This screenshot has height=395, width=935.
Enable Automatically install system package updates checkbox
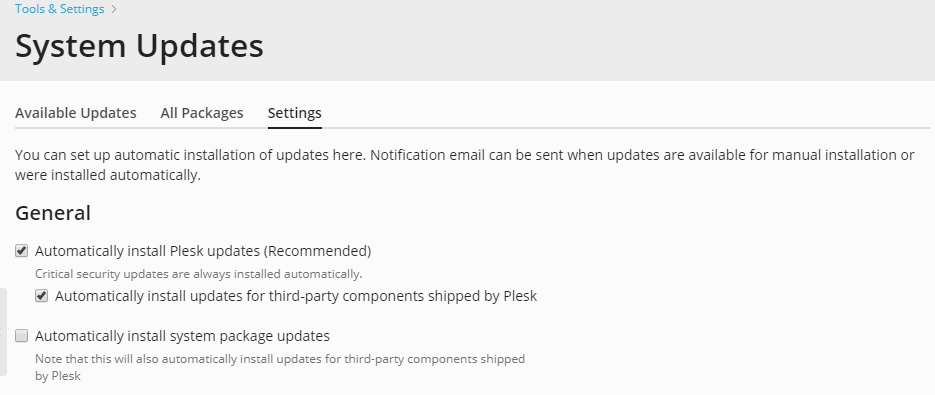coord(22,336)
